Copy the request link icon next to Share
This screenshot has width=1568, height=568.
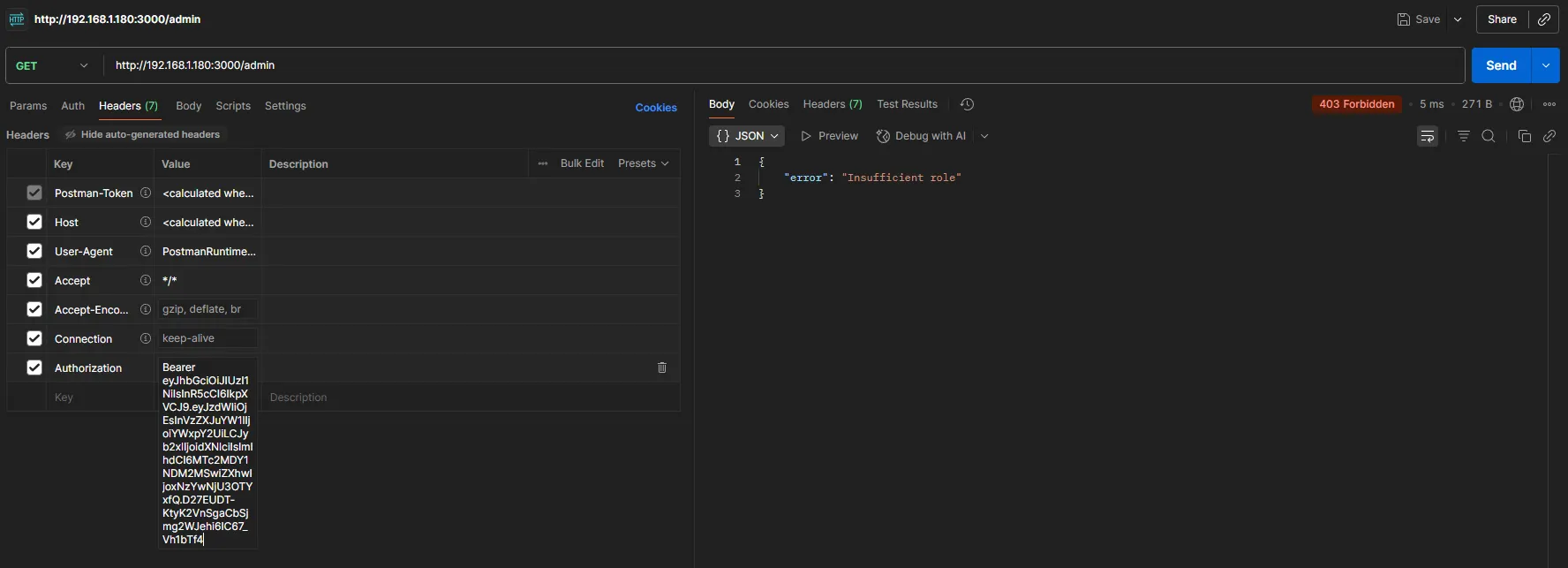point(1543,19)
